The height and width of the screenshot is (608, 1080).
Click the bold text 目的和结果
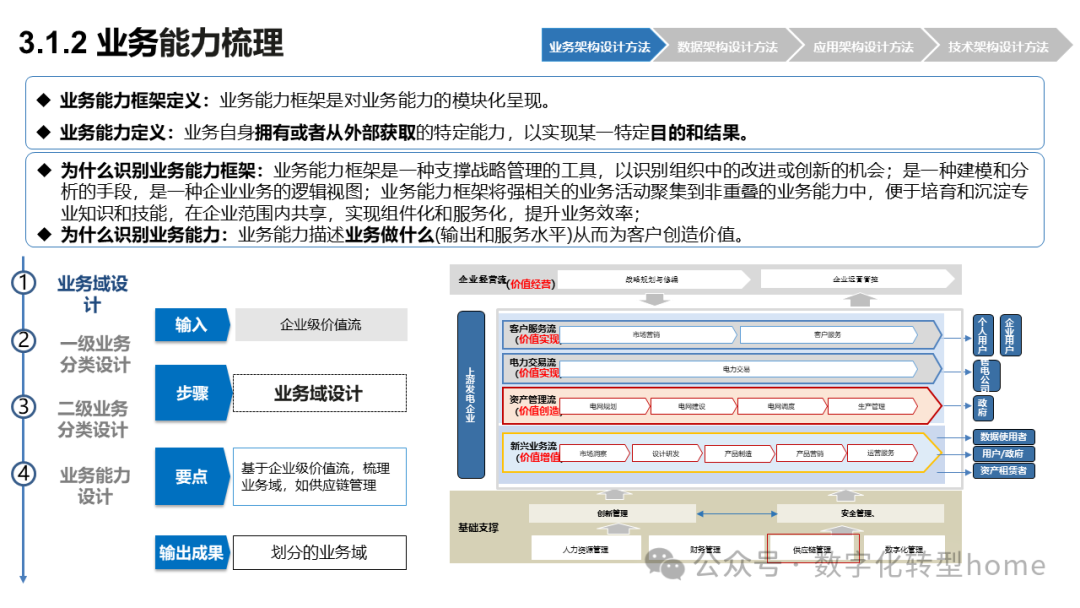coord(694,132)
